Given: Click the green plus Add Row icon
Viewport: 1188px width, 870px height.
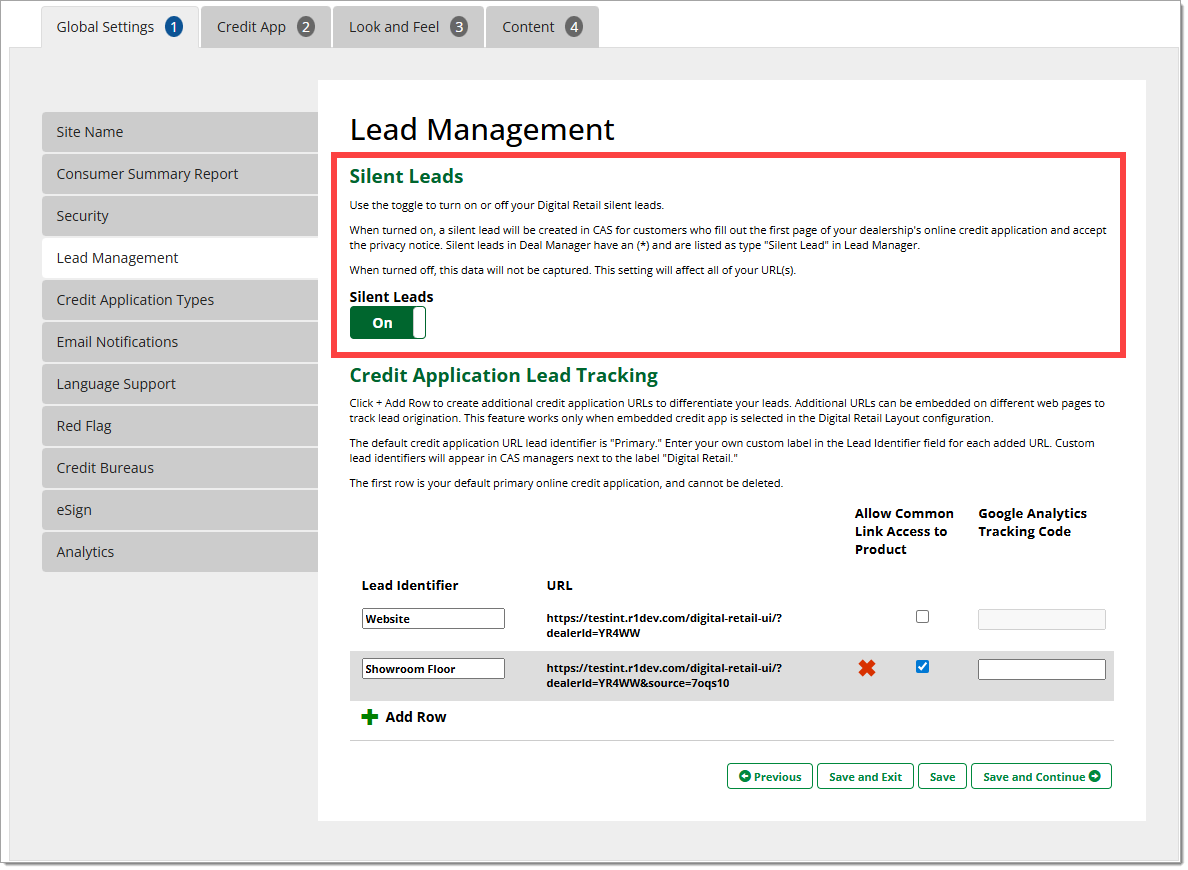Looking at the screenshot, I should [x=370, y=717].
